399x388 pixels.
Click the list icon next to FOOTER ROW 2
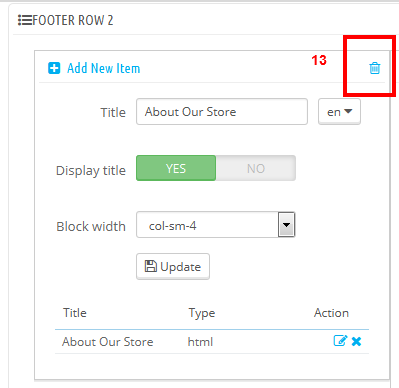[25, 20]
